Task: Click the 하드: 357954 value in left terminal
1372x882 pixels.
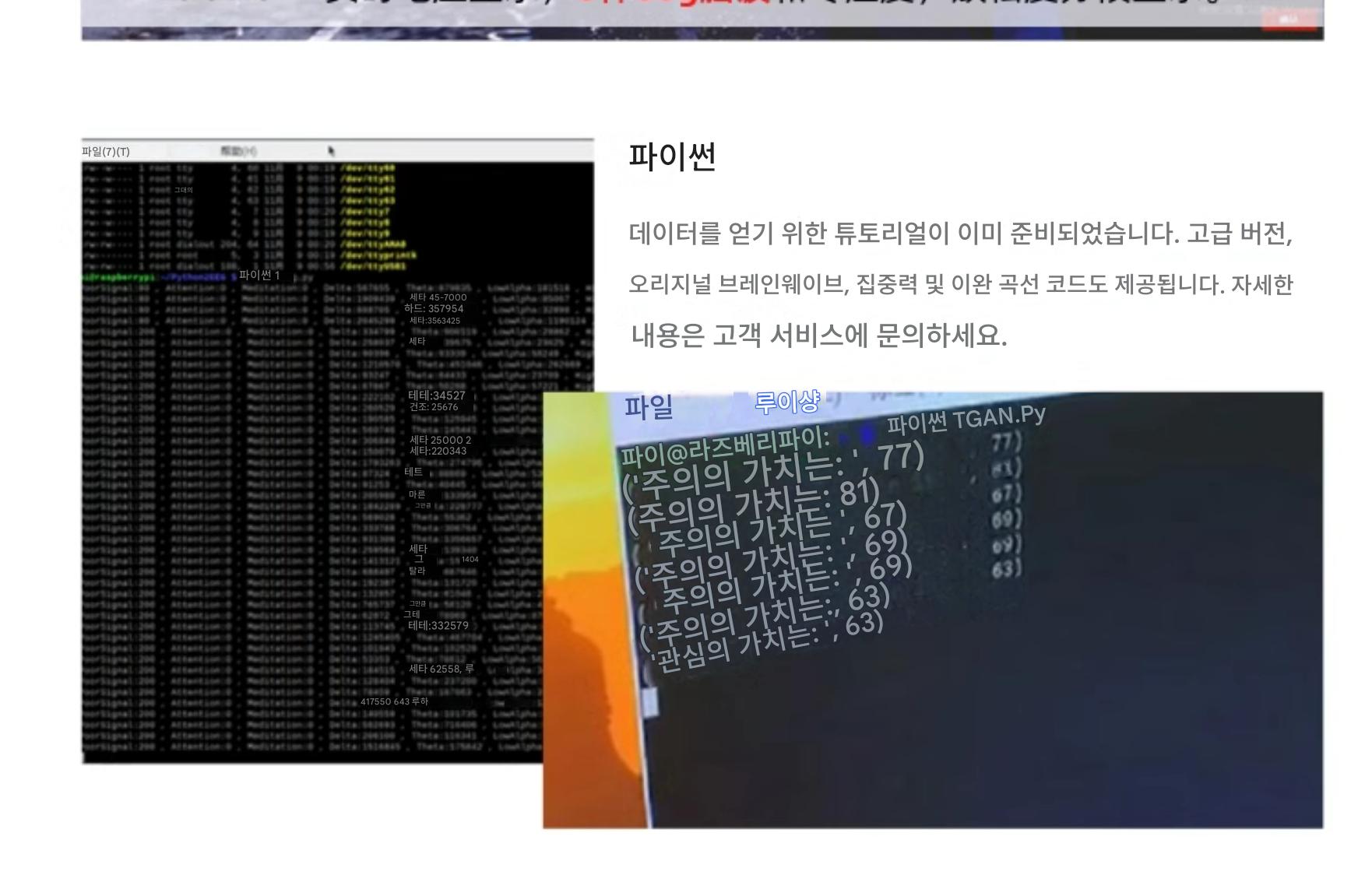Action: [434, 308]
